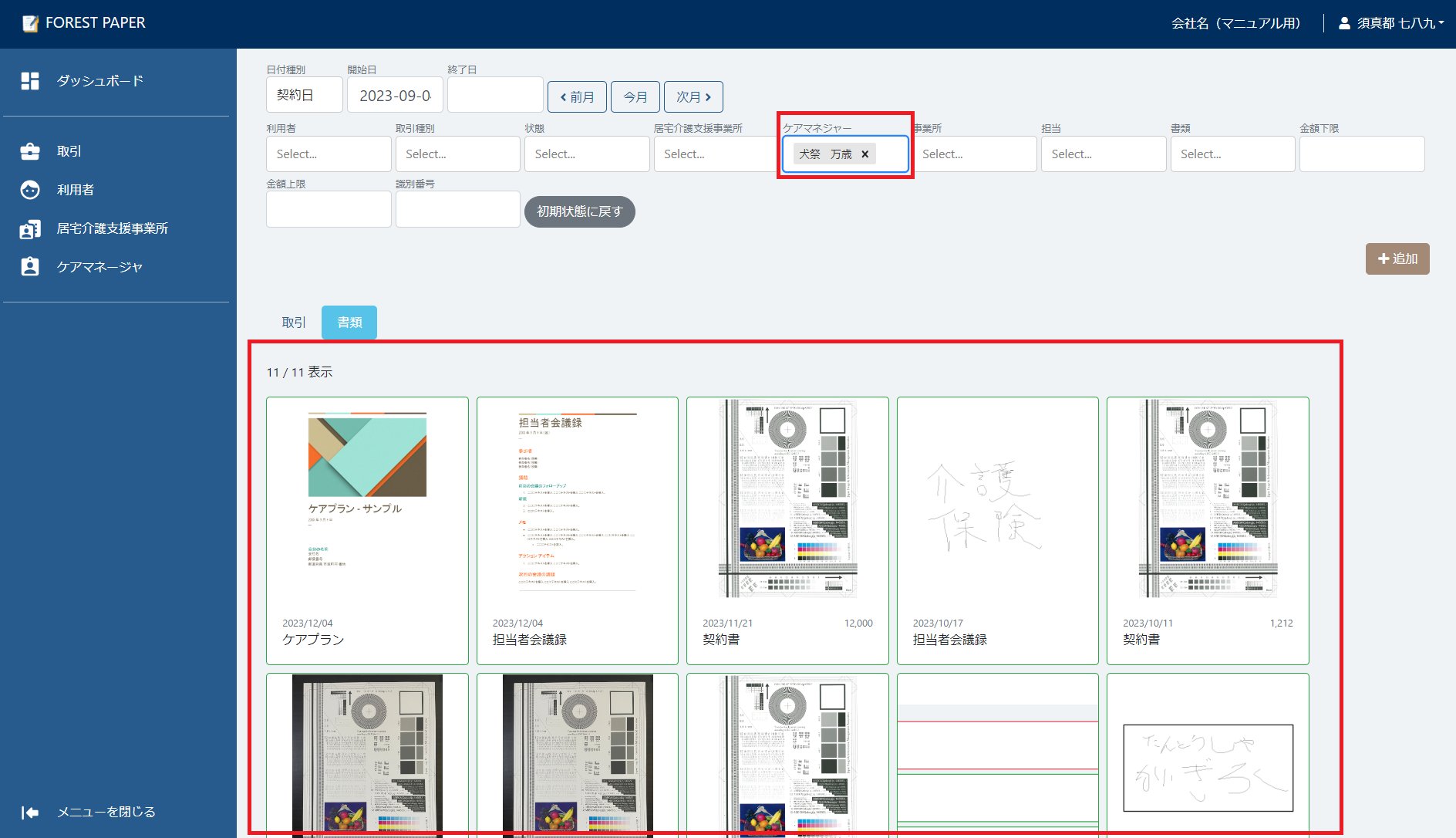
Task: Select the 書類 tab
Action: (x=349, y=323)
